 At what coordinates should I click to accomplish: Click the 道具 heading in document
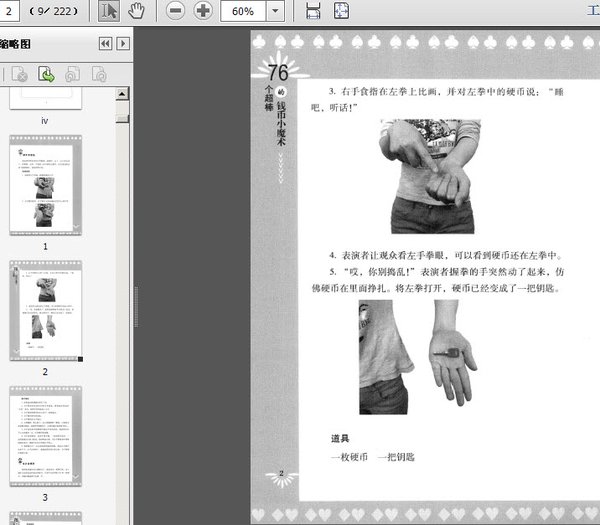[x=340, y=439]
